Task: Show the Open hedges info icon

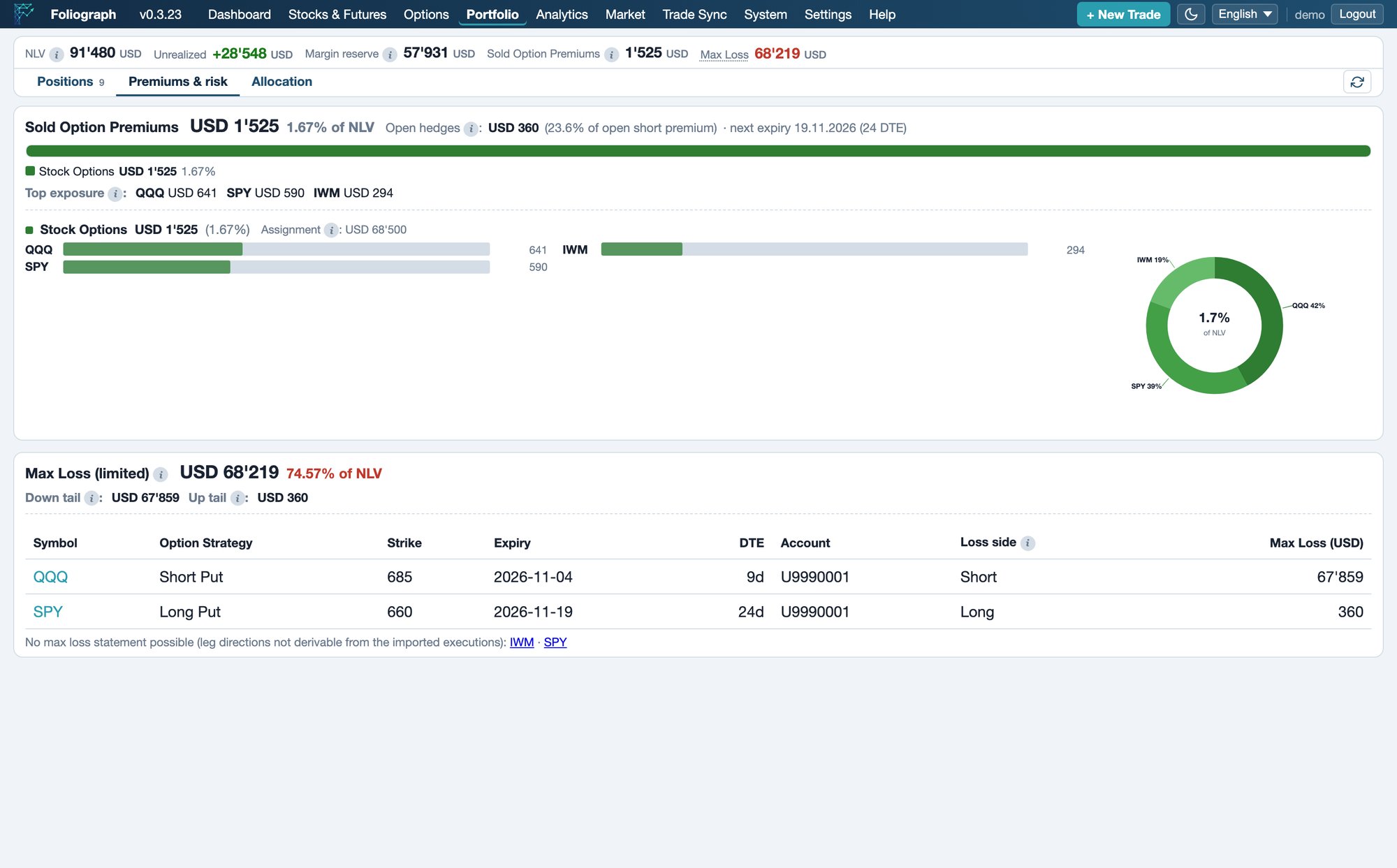Action: [471, 128]
